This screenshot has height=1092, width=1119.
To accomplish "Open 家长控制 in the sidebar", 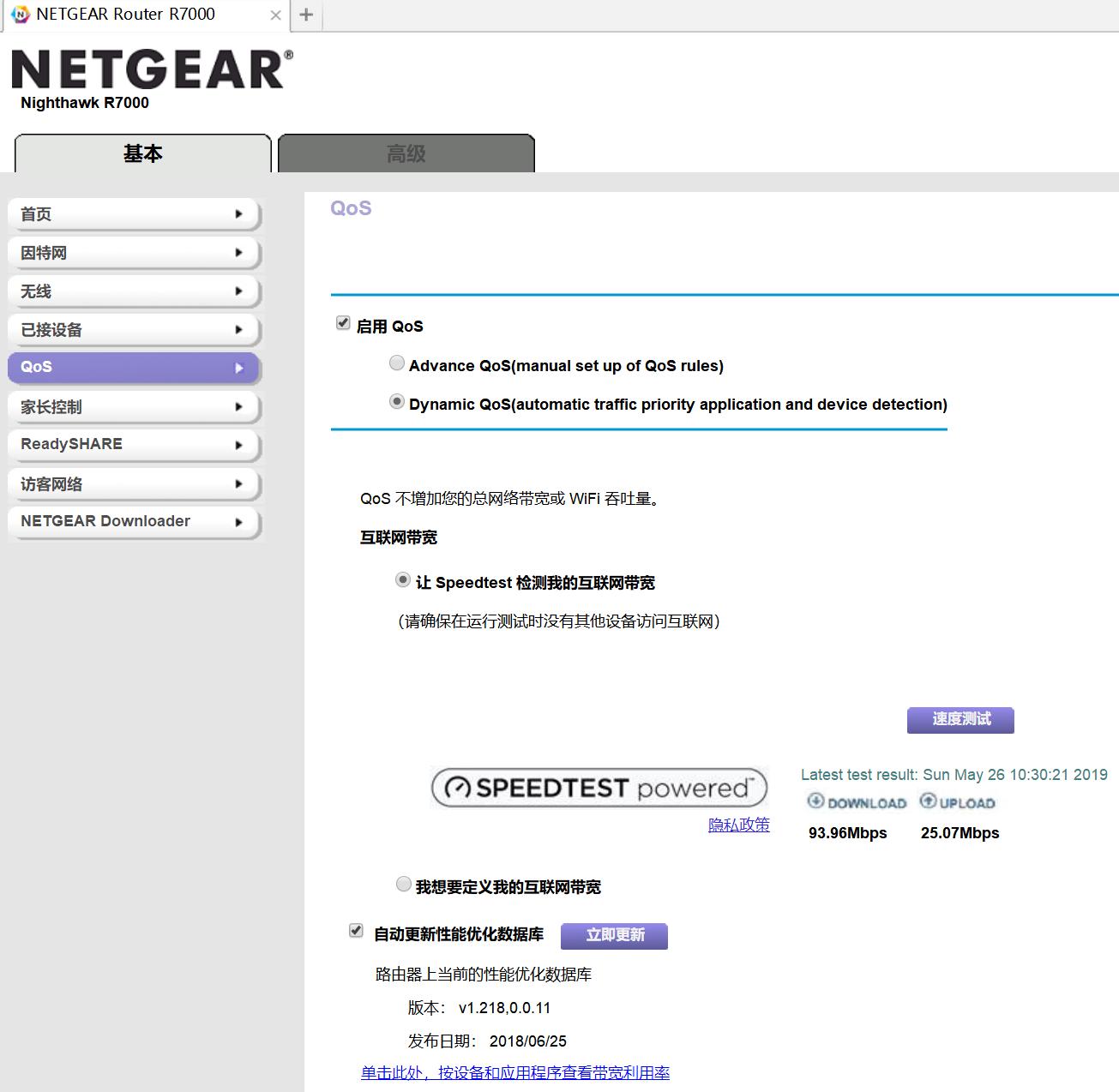I will pyautogui.click(x=134, y=407).
